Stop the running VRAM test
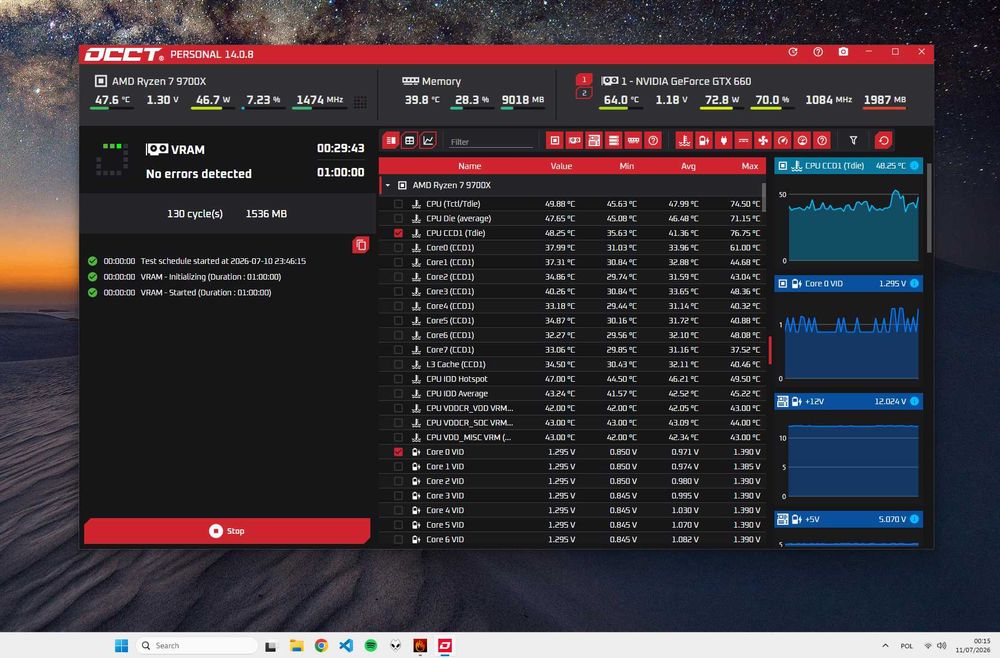1000x658 pixels. coord(227,530)
